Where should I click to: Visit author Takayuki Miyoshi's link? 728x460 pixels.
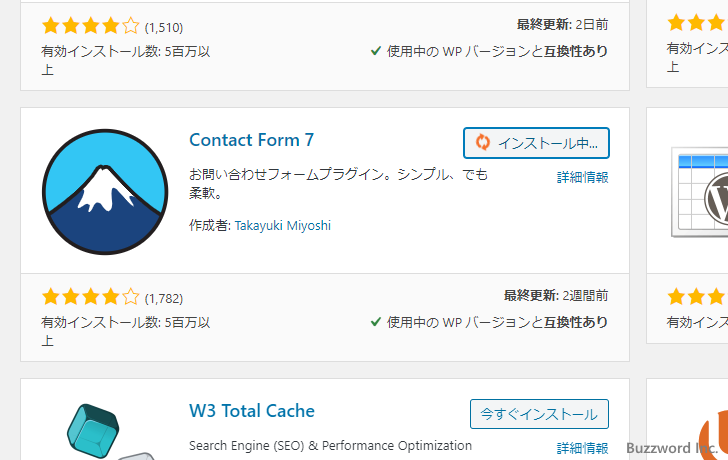tap(282, 225)
